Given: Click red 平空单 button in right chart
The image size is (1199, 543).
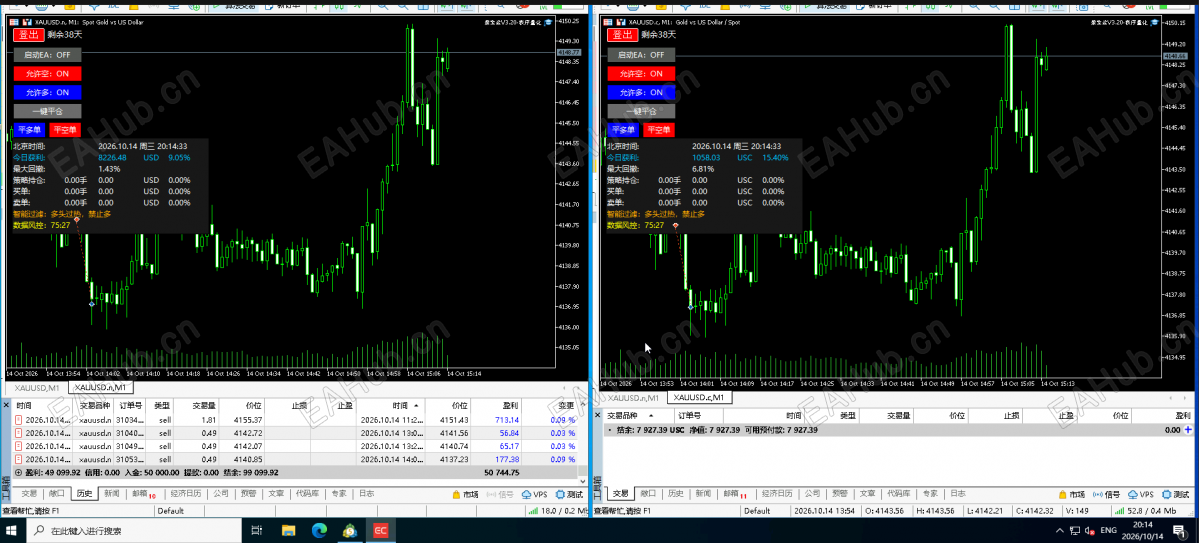Looking at the screenshot, I should [659, 129].
